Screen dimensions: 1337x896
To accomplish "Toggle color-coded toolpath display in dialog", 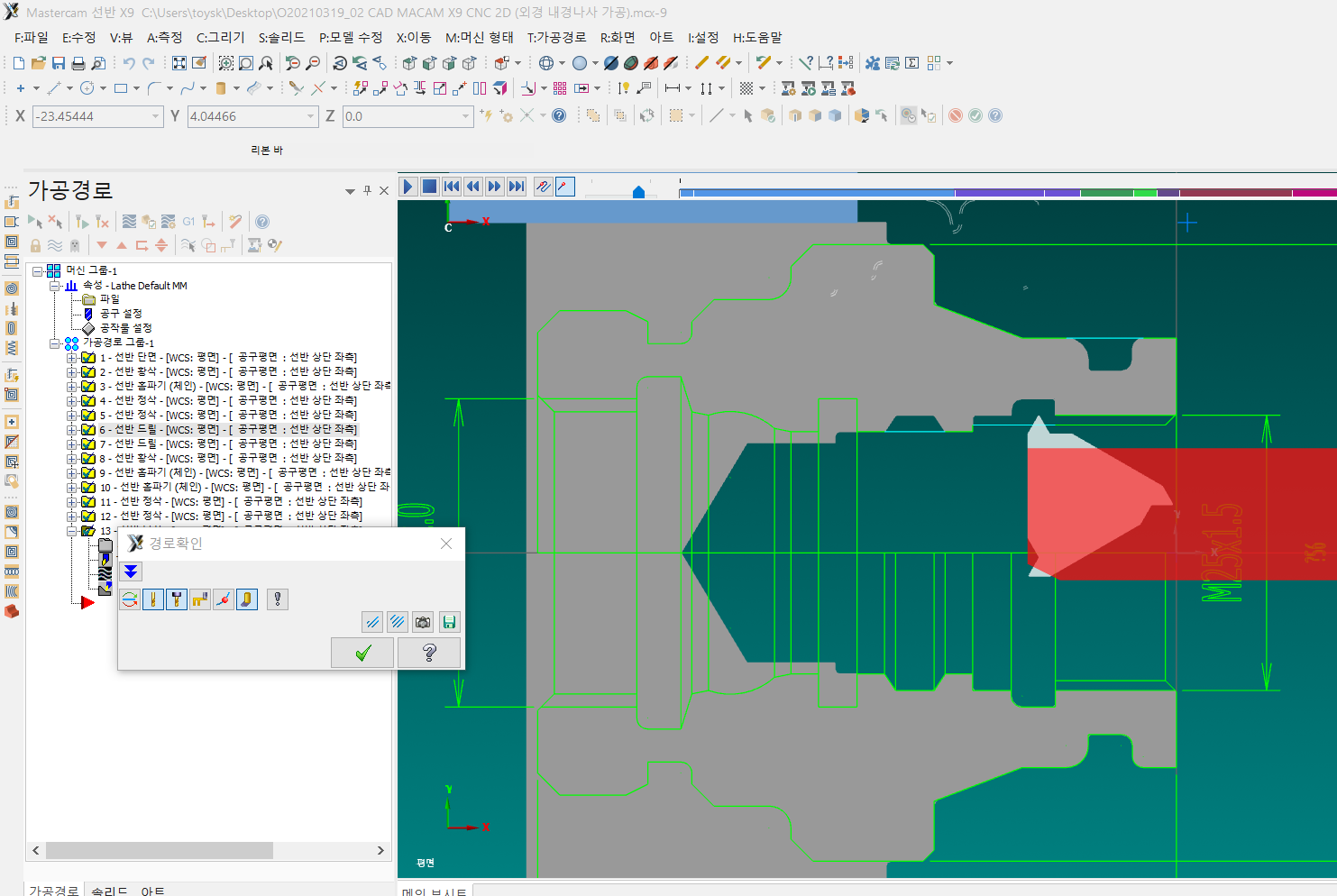I will (130, 599).
